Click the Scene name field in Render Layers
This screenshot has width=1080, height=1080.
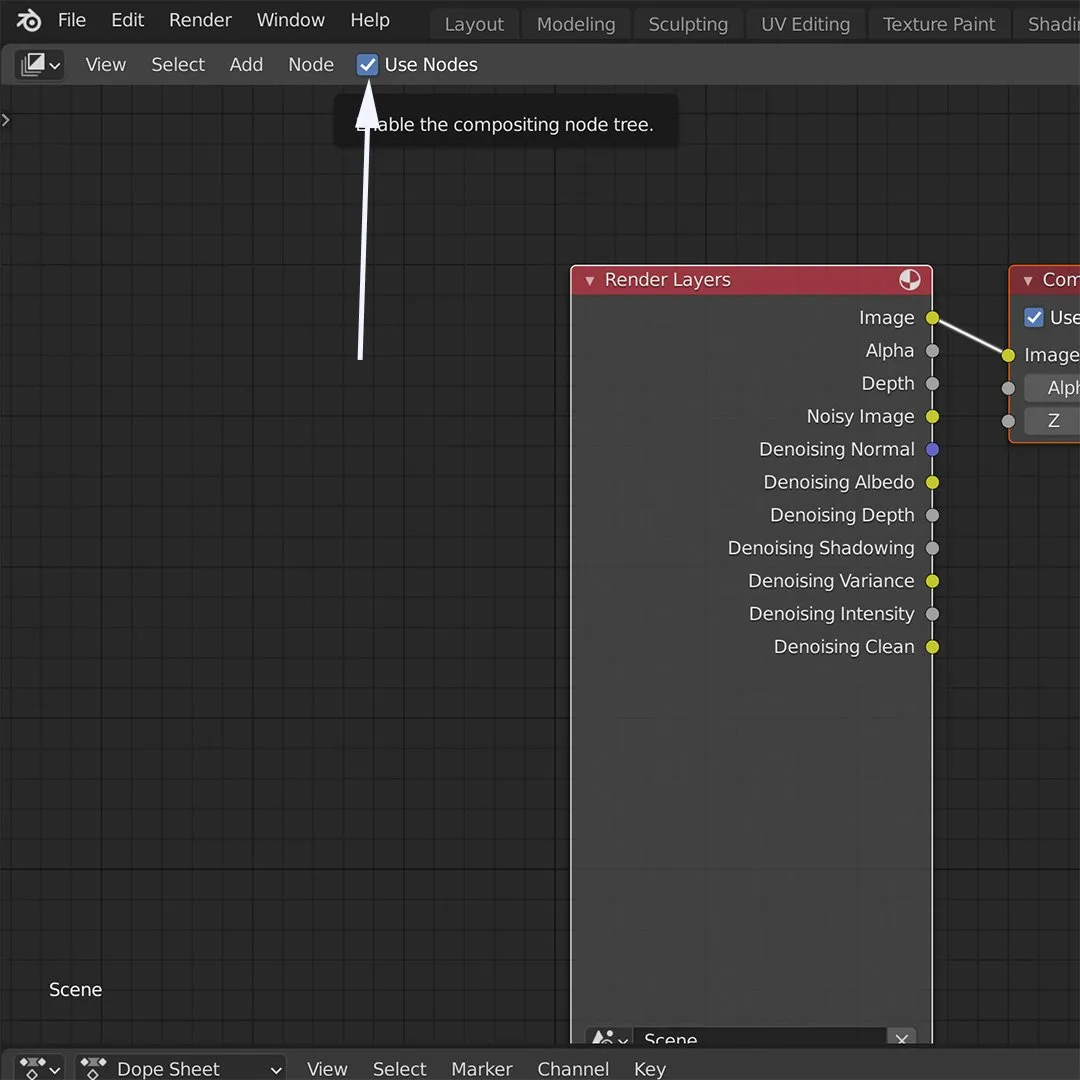point(760,1037)
